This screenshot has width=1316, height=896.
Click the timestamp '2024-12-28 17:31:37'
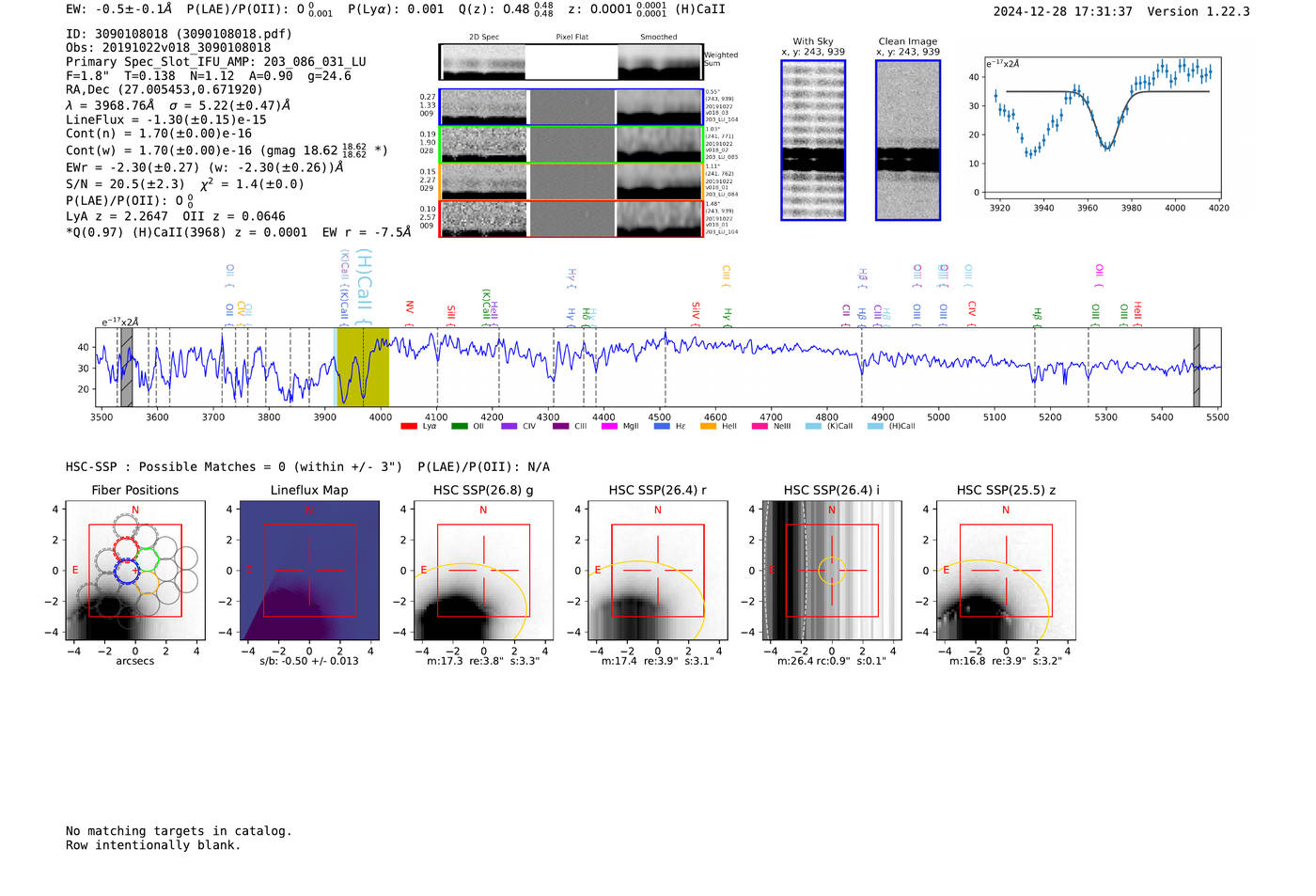pyautogui.click(x=1062, y=12)
